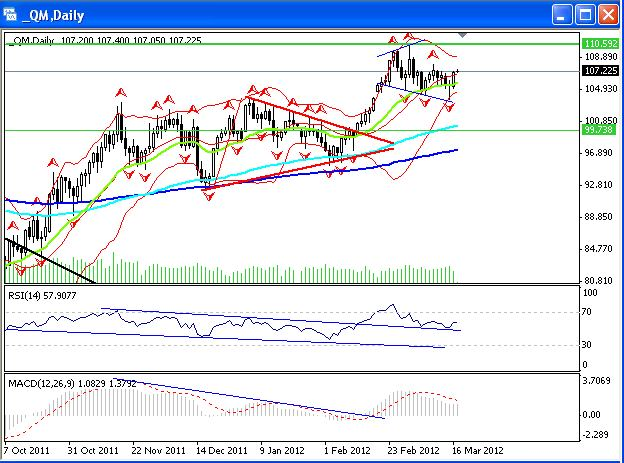Click the _QM,Daily window title text
624x463 pixels.
(53, 16)
